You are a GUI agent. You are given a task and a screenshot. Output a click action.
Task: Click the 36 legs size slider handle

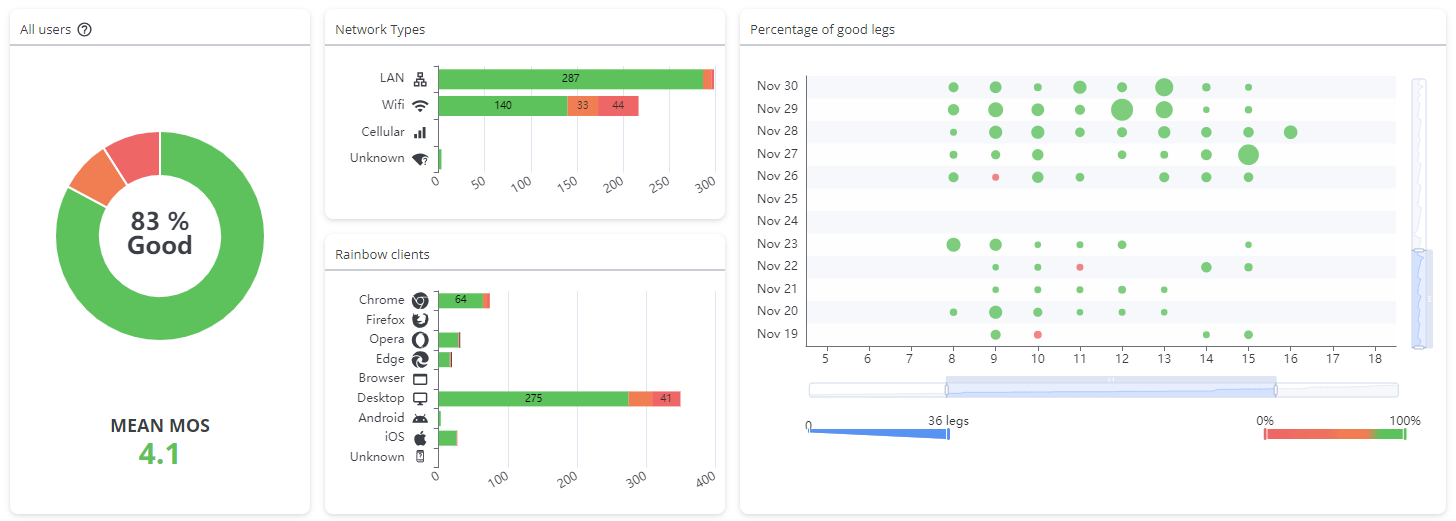point(948,434)
